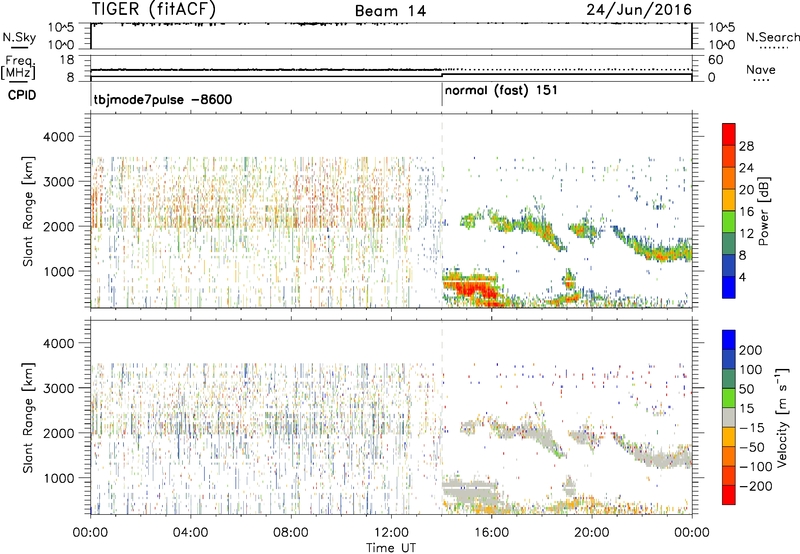Image resolution: width=800 pixels, height=554 pixels.
Task: Click the 12:00 time axis label
Action: tap(391, 533)
